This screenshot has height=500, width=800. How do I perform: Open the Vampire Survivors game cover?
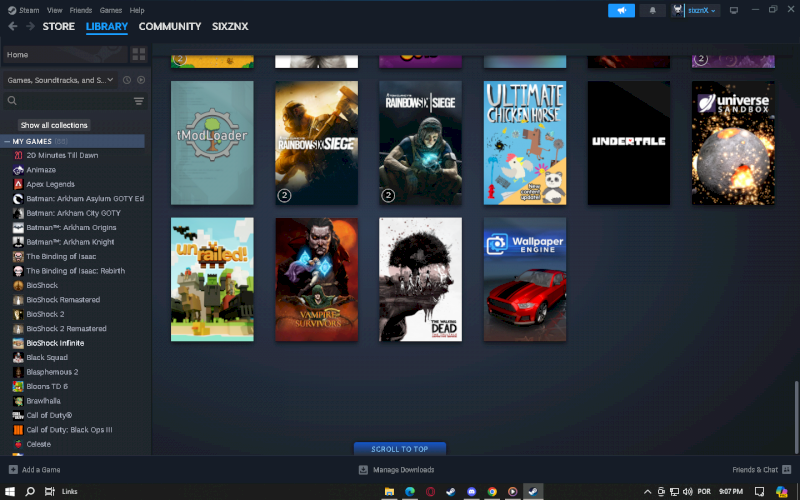317,279
